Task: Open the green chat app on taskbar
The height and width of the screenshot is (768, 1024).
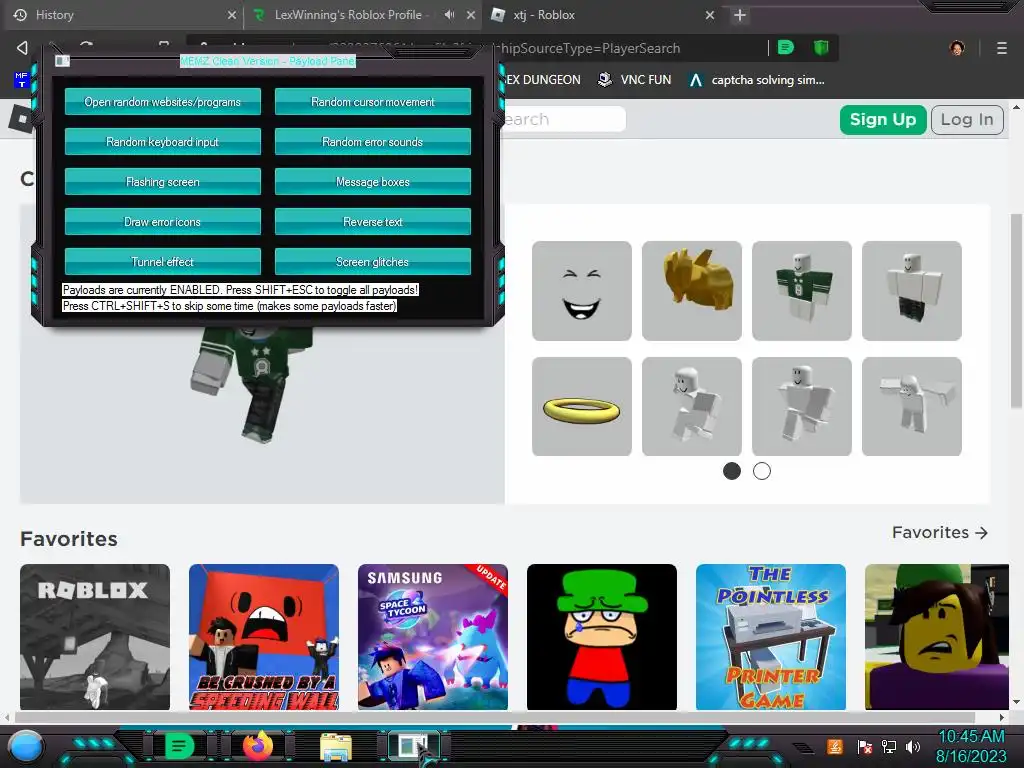Action: 178,746
